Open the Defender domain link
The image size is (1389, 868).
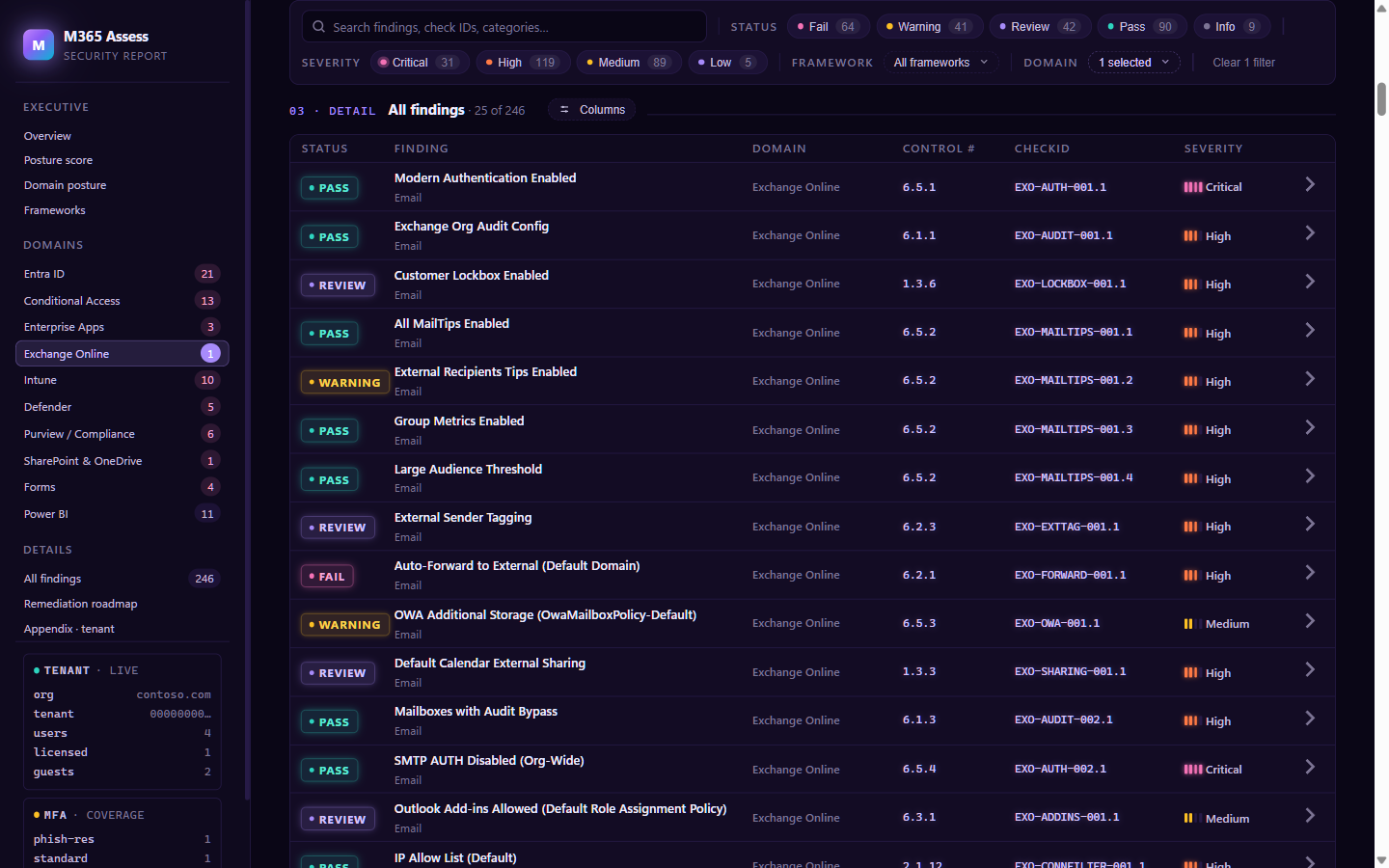tap(123, 407)
